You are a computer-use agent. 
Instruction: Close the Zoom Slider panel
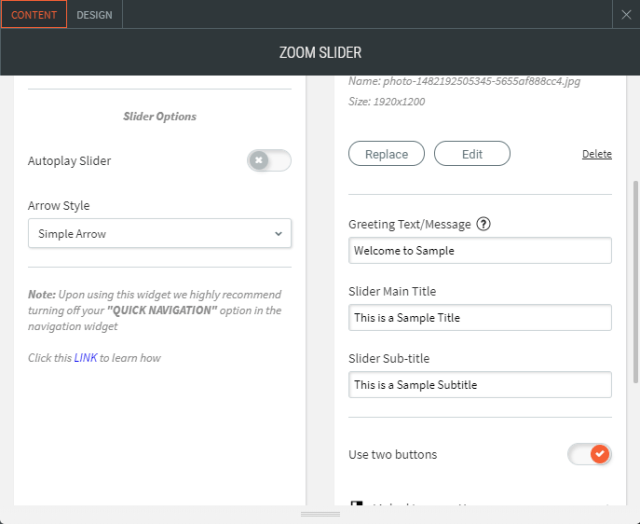pyautogui.click(x=626, y=14)
